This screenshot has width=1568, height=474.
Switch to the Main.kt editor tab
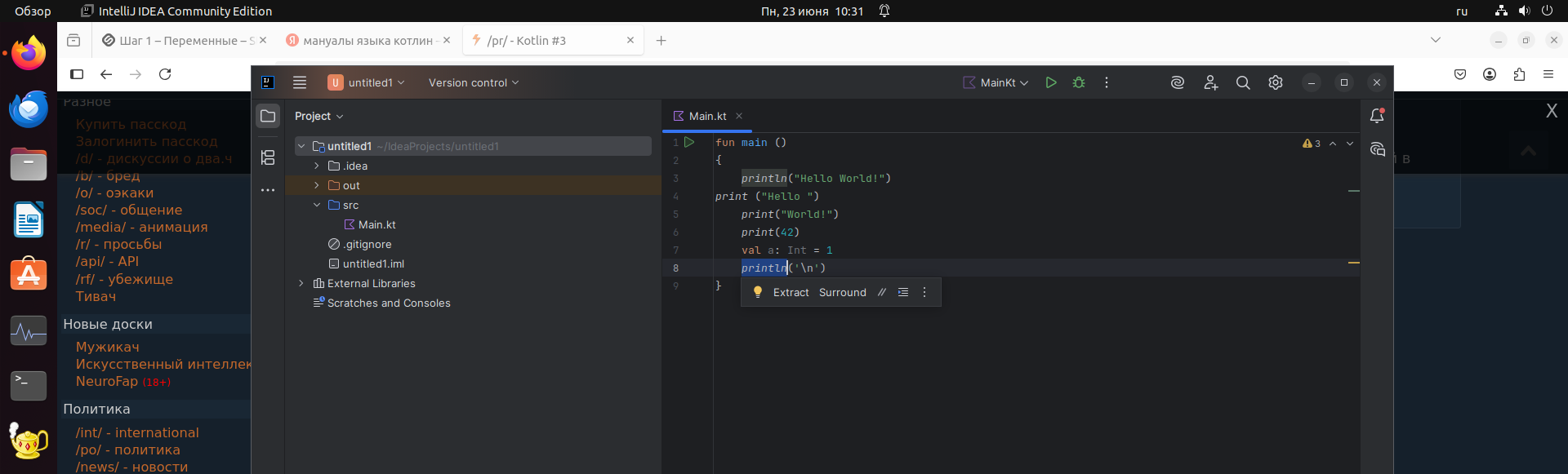[707, 116]
